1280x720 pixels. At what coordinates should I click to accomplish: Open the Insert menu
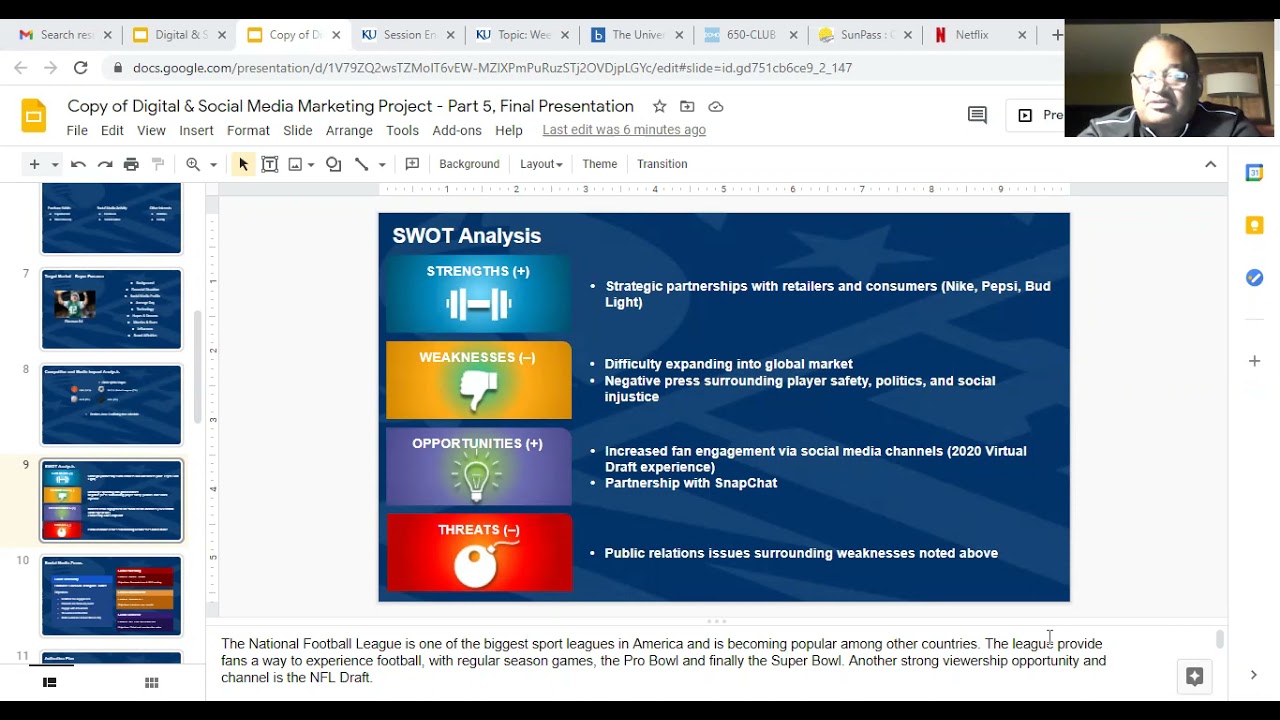[196, 130]
